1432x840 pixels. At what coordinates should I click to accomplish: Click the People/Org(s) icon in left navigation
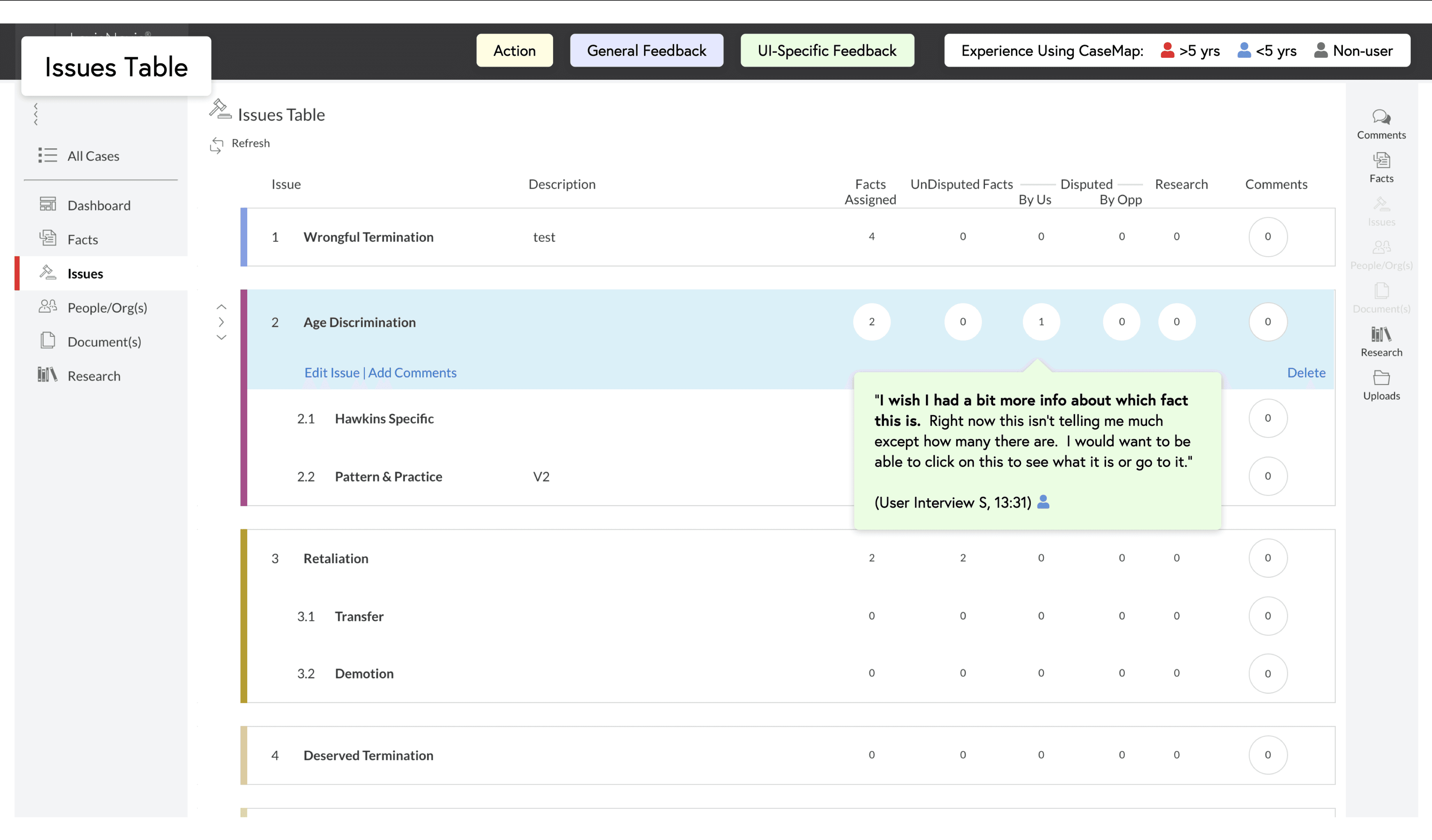pos(48,307)
